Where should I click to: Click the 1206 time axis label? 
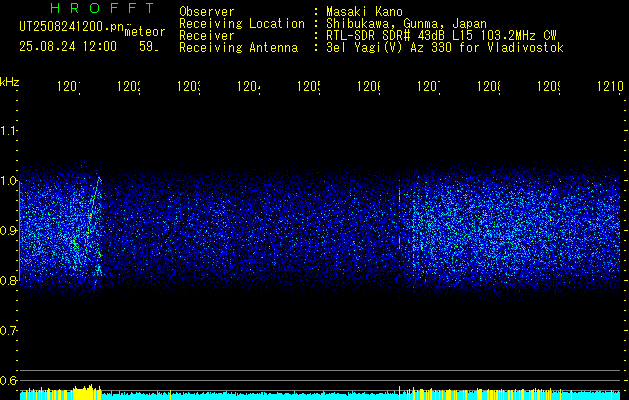coord(369,87)
